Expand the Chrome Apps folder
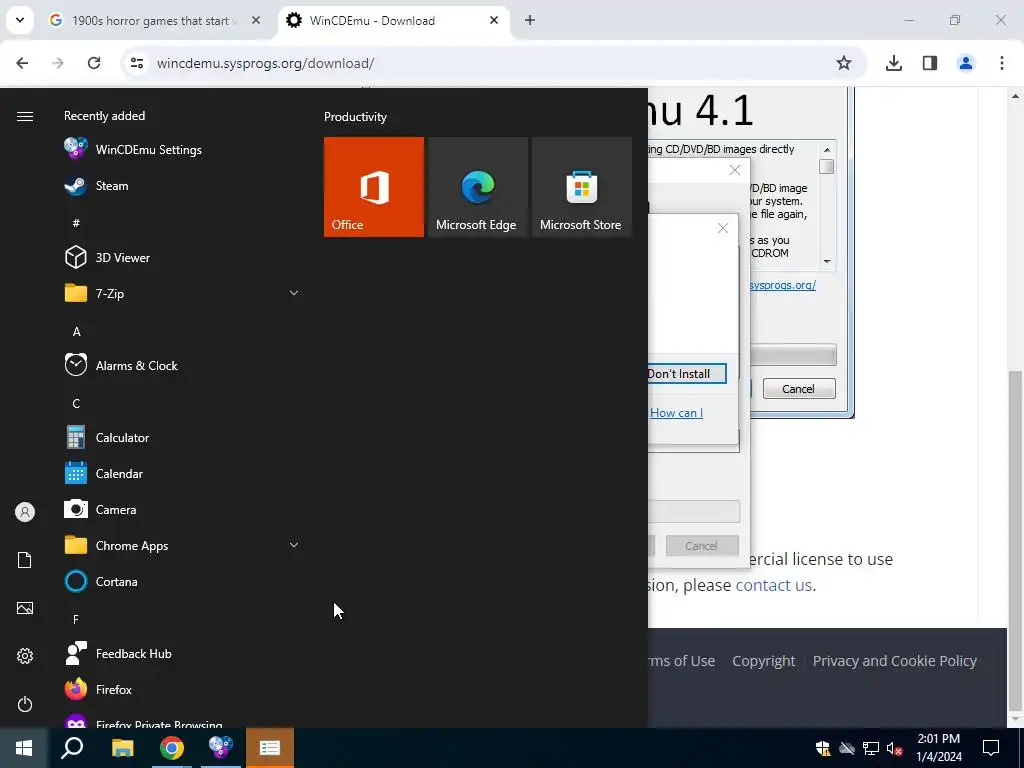 (294, 545)
